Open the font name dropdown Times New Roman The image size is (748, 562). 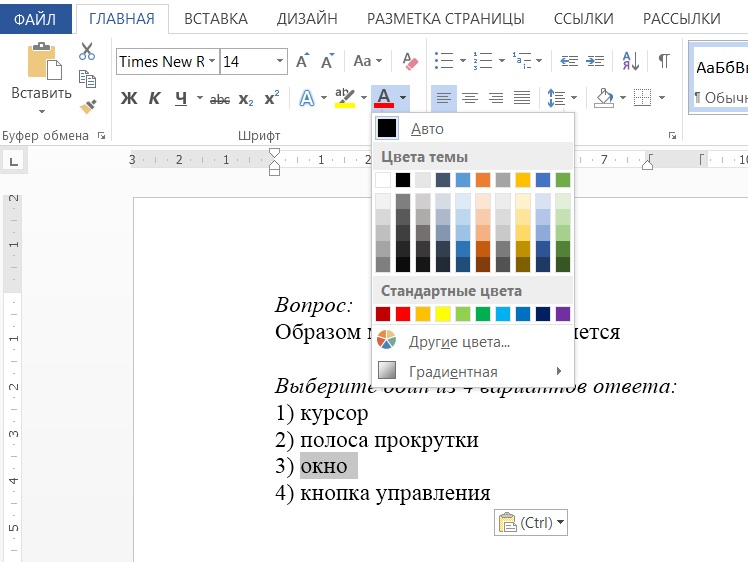point(211,62)
